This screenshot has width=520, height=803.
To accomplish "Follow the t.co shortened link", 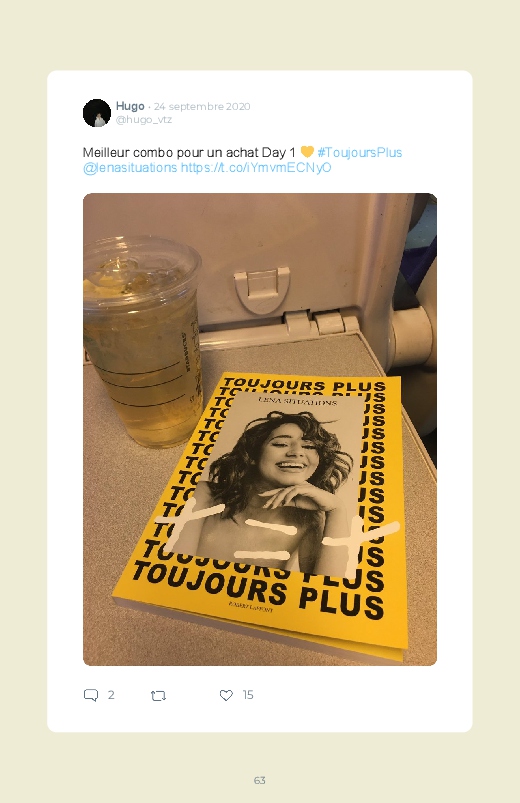I will 256,168.
